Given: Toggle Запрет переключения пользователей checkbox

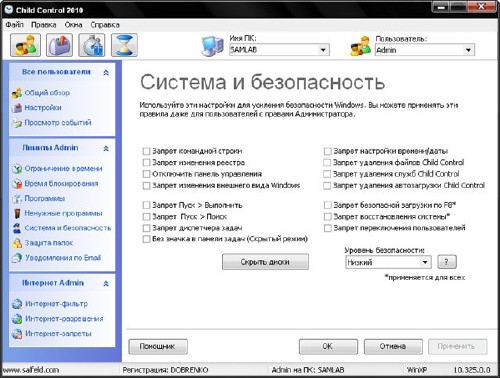Looking at the screenshot, I should 328,228.
